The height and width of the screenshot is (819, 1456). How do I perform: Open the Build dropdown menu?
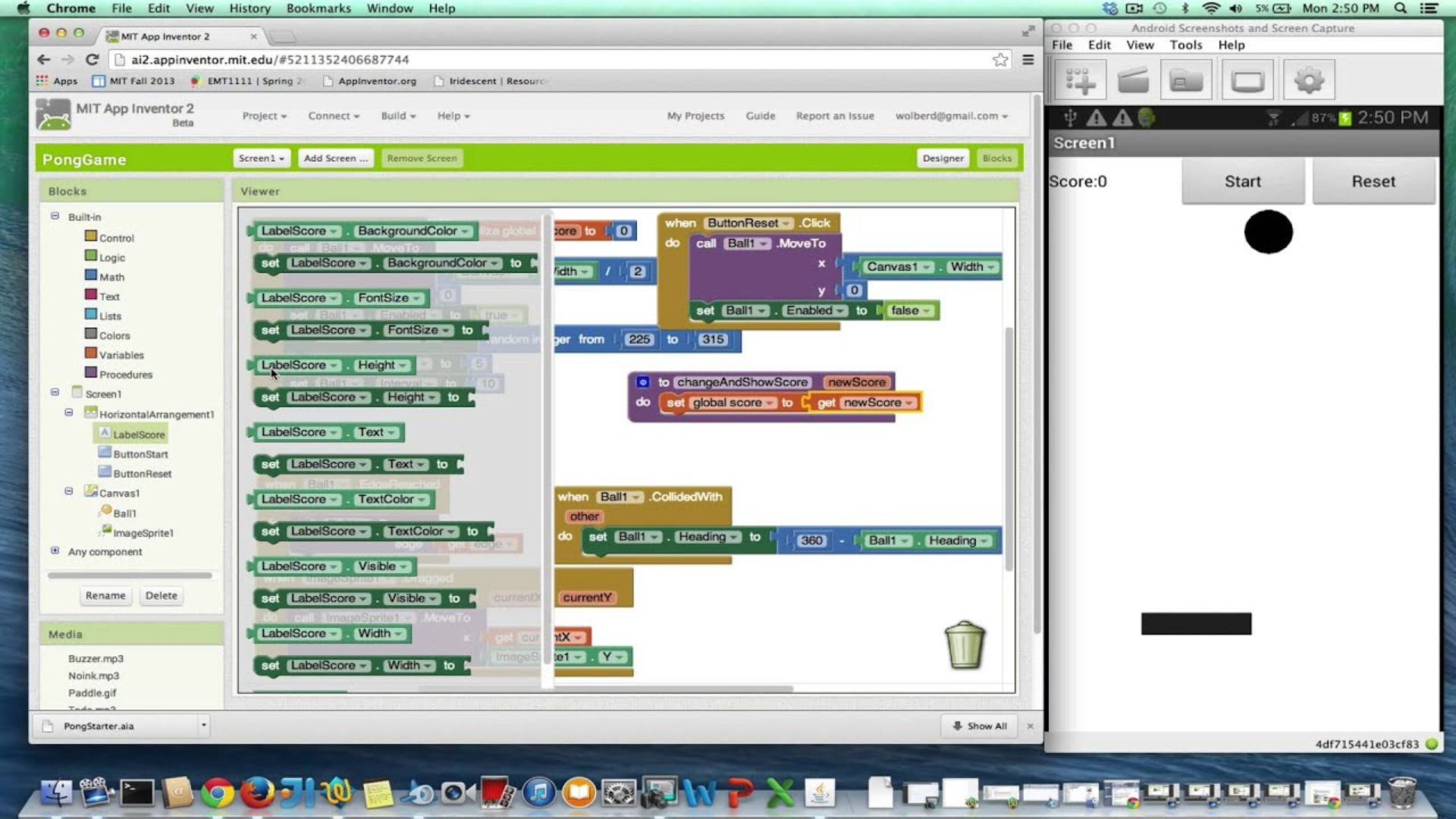pyautogui.click(x=398, y=116)
